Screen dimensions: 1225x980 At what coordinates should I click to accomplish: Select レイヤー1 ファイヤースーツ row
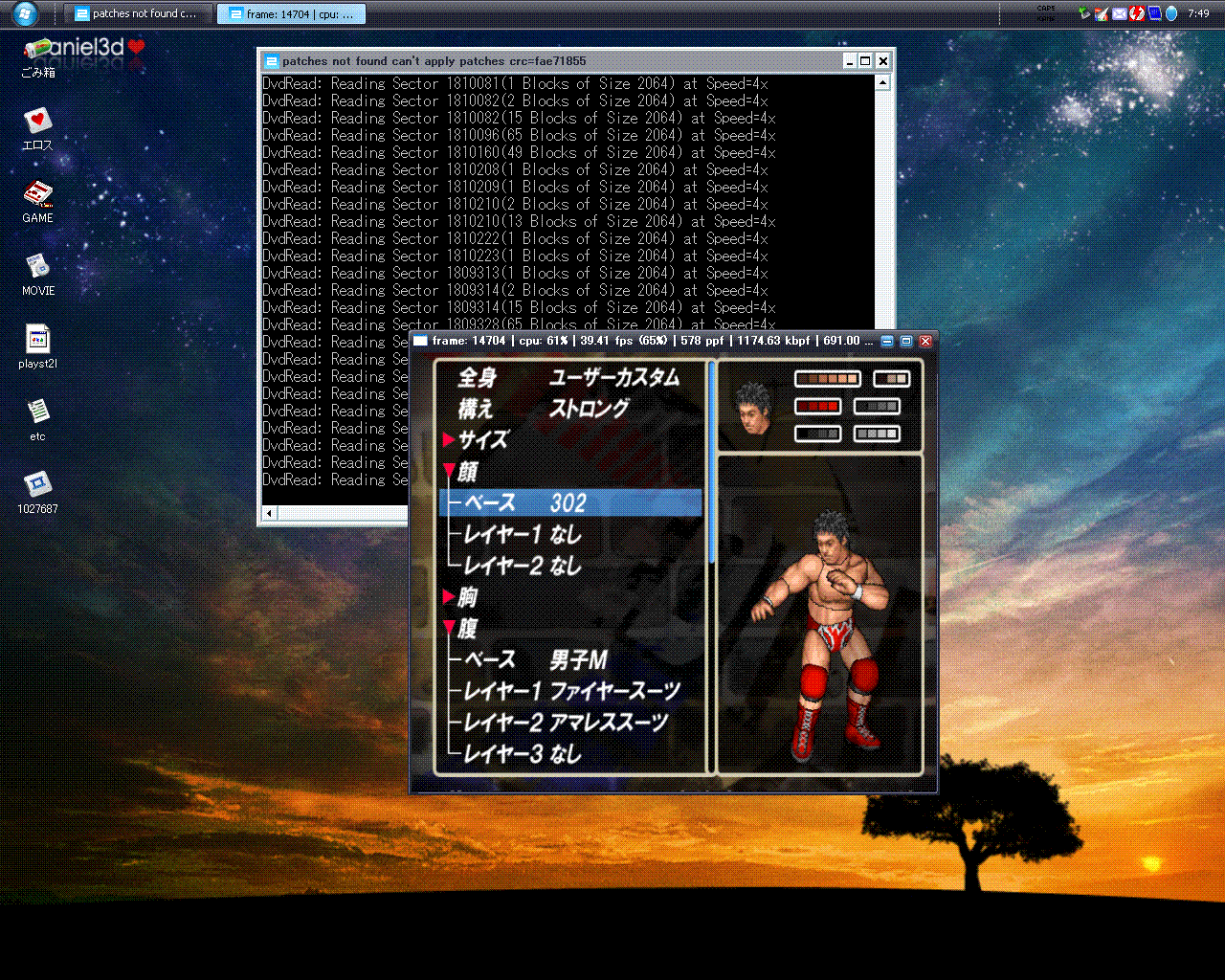(x=570, y=692)
